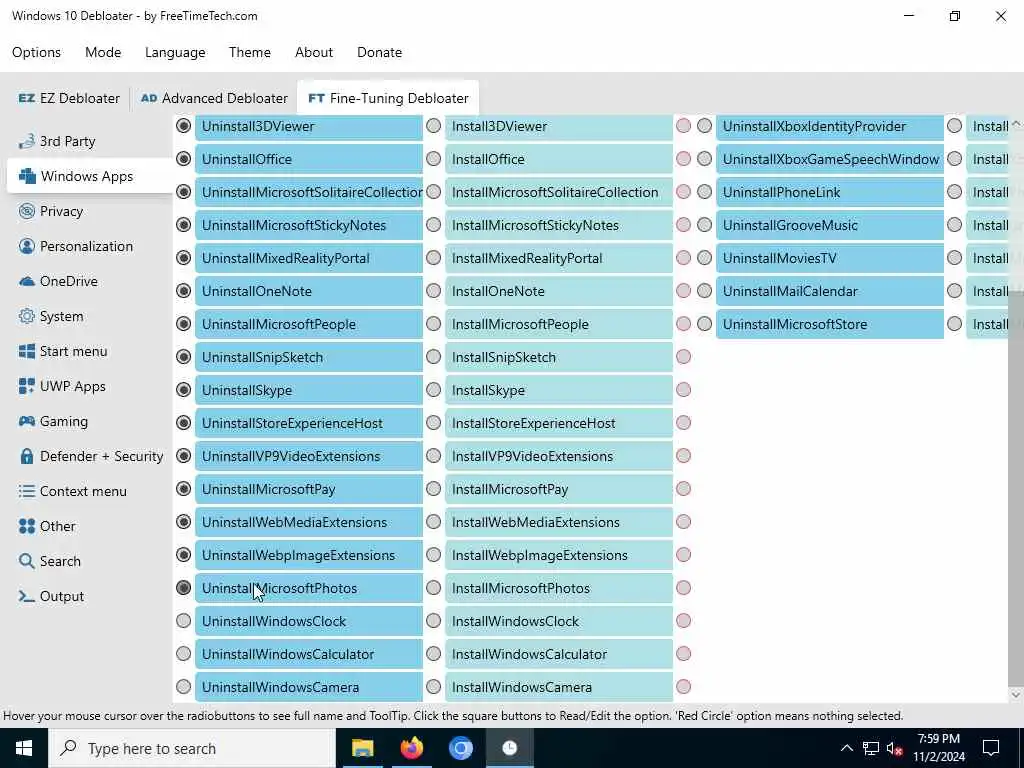Open the Other category icon
Screen dimensions: 1024x768
27,526
